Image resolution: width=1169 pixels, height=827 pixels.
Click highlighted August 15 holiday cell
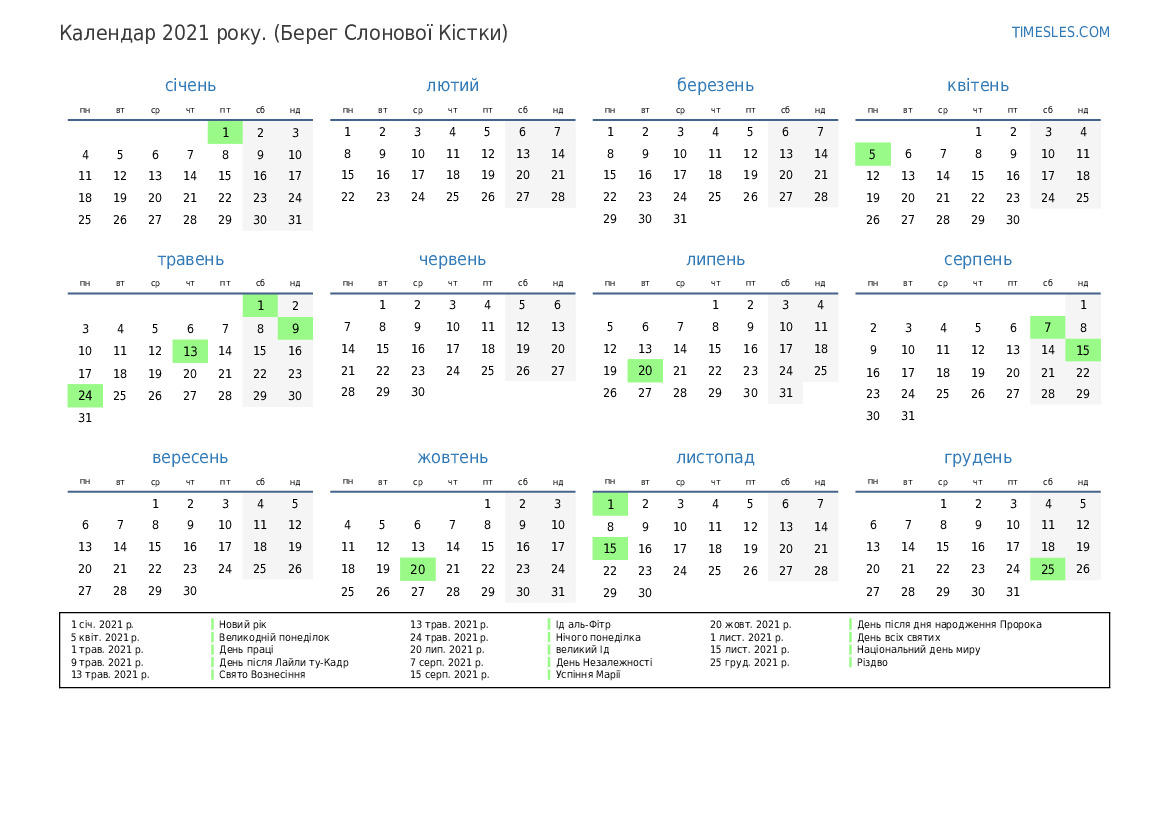pyautogui.click(x=1083, y=350)
